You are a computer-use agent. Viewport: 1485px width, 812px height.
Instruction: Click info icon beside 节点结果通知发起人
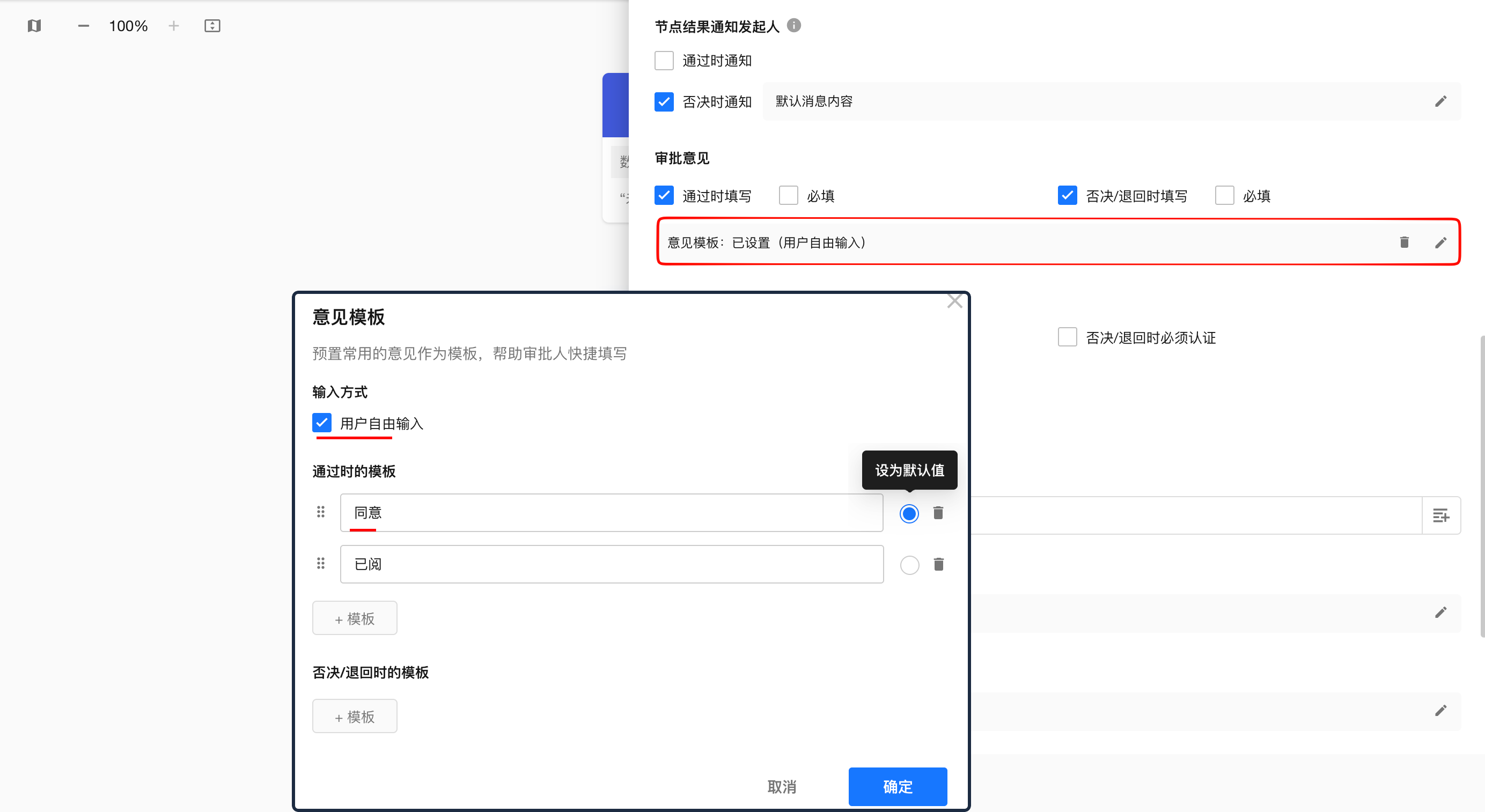point(794,25)
